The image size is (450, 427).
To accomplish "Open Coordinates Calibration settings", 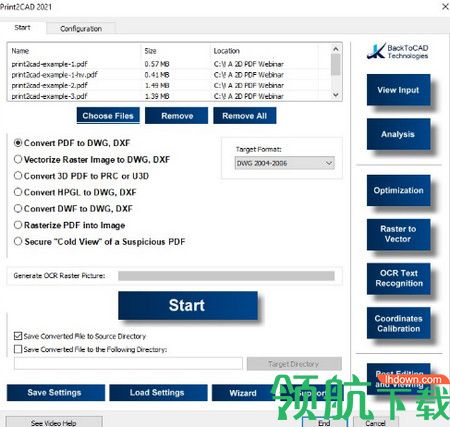I will (398, 323).
